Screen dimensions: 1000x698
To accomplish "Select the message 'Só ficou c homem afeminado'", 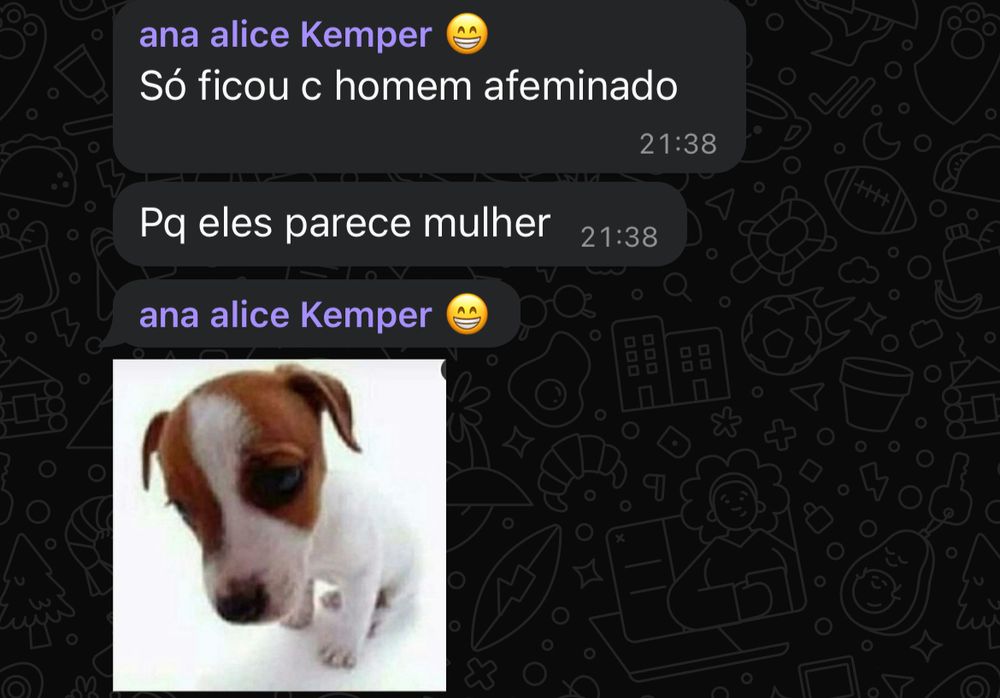I will [x=408, y=85].
